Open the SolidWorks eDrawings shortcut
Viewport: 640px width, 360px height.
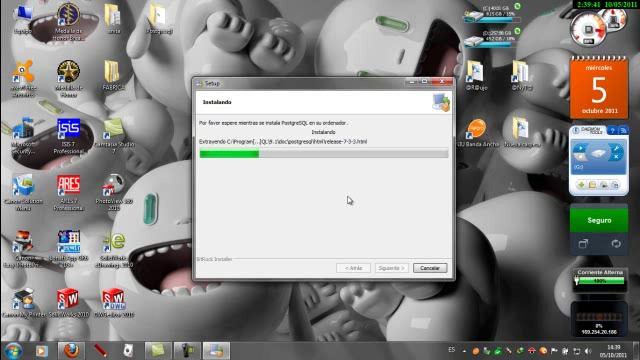point(114,250)
